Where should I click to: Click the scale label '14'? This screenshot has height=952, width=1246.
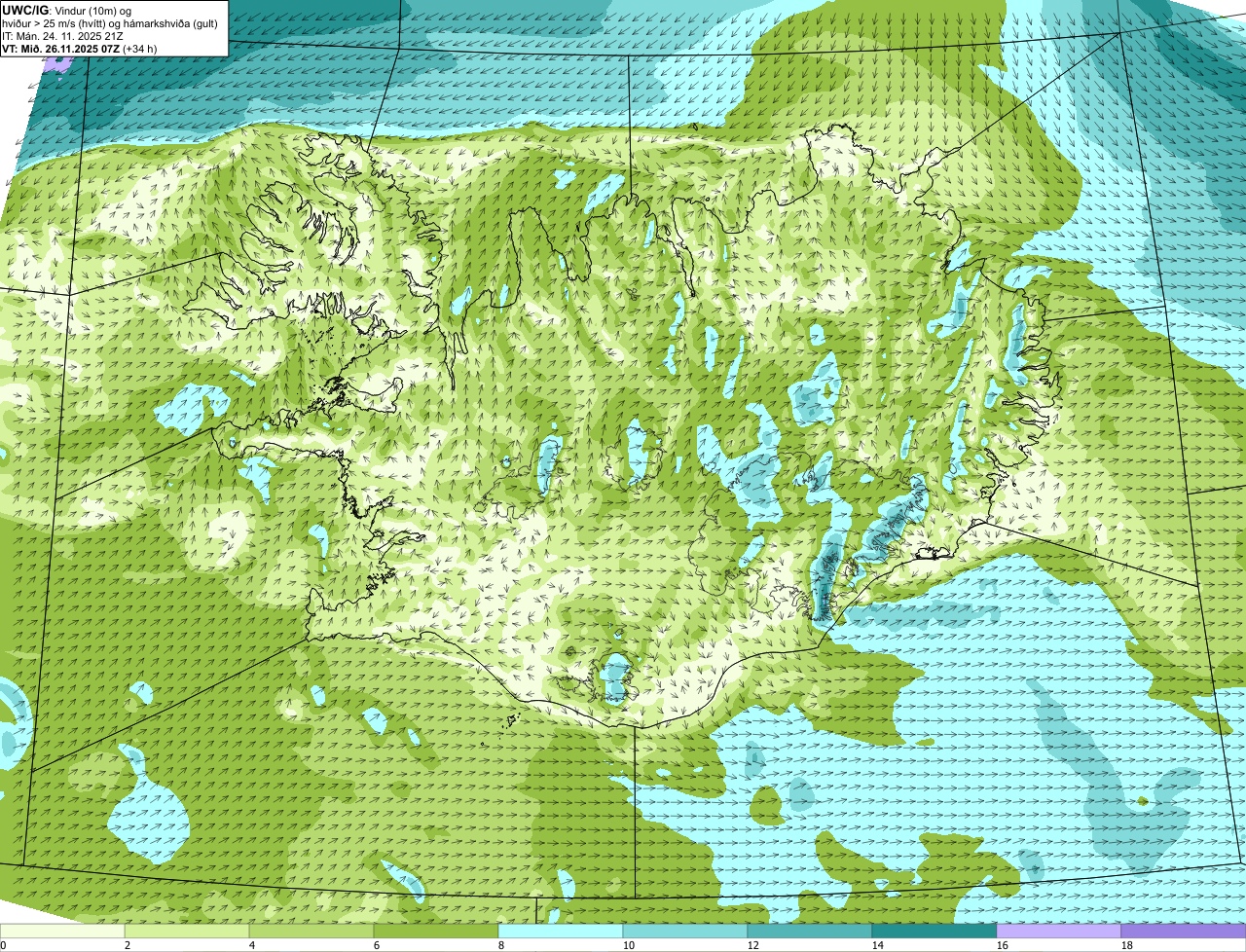tap(878, 945)
